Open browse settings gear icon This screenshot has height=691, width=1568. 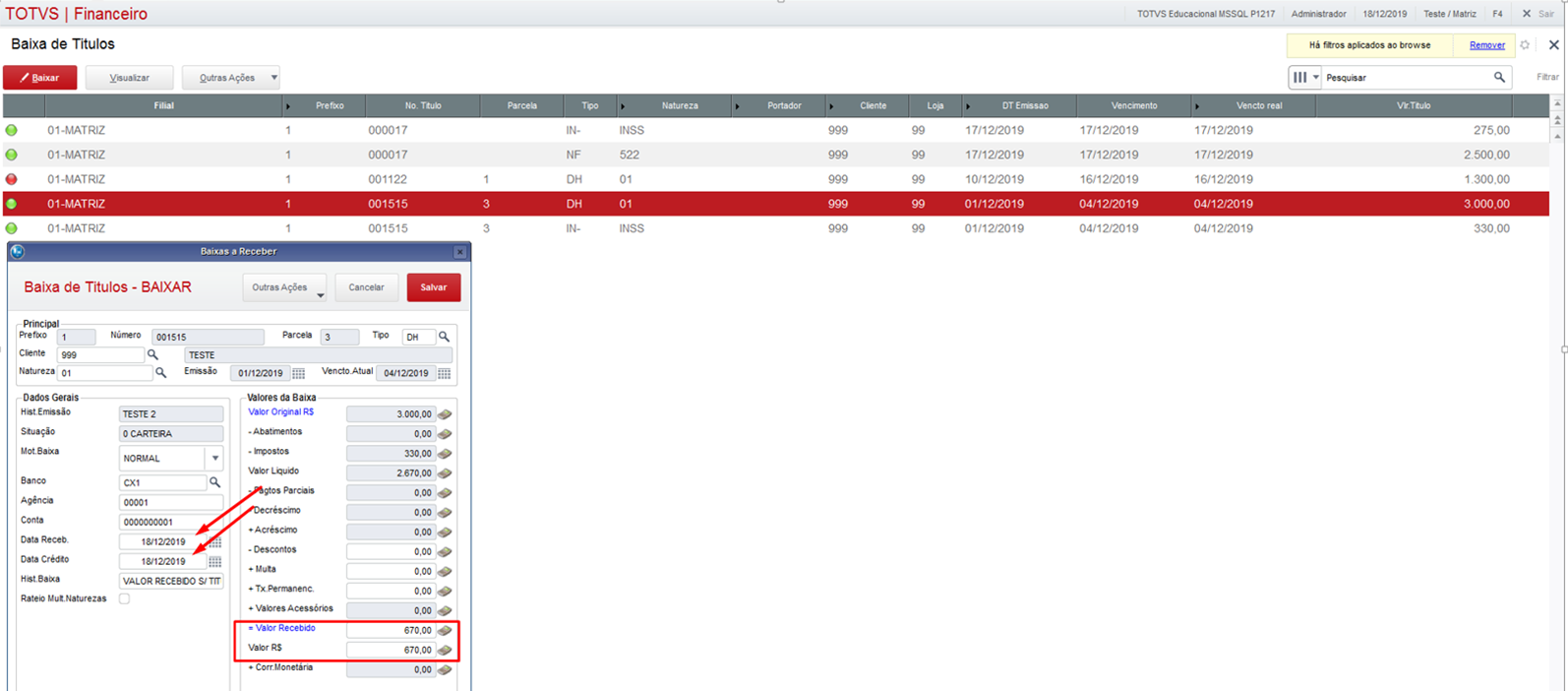click(x=1525, y=45)
